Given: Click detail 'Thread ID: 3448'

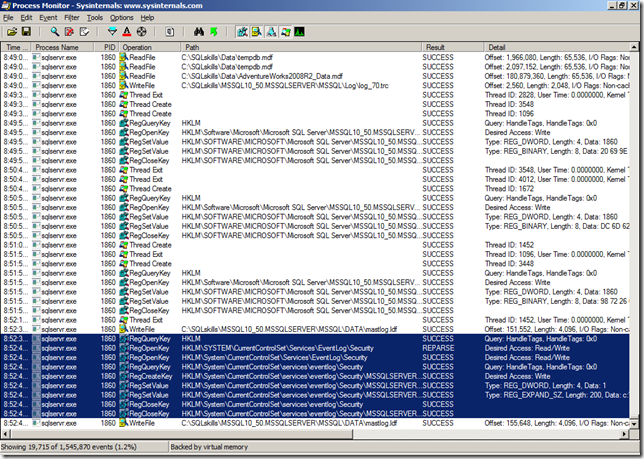Looking at the screenshot, I should pyautogui.click(x=509, y=264).
